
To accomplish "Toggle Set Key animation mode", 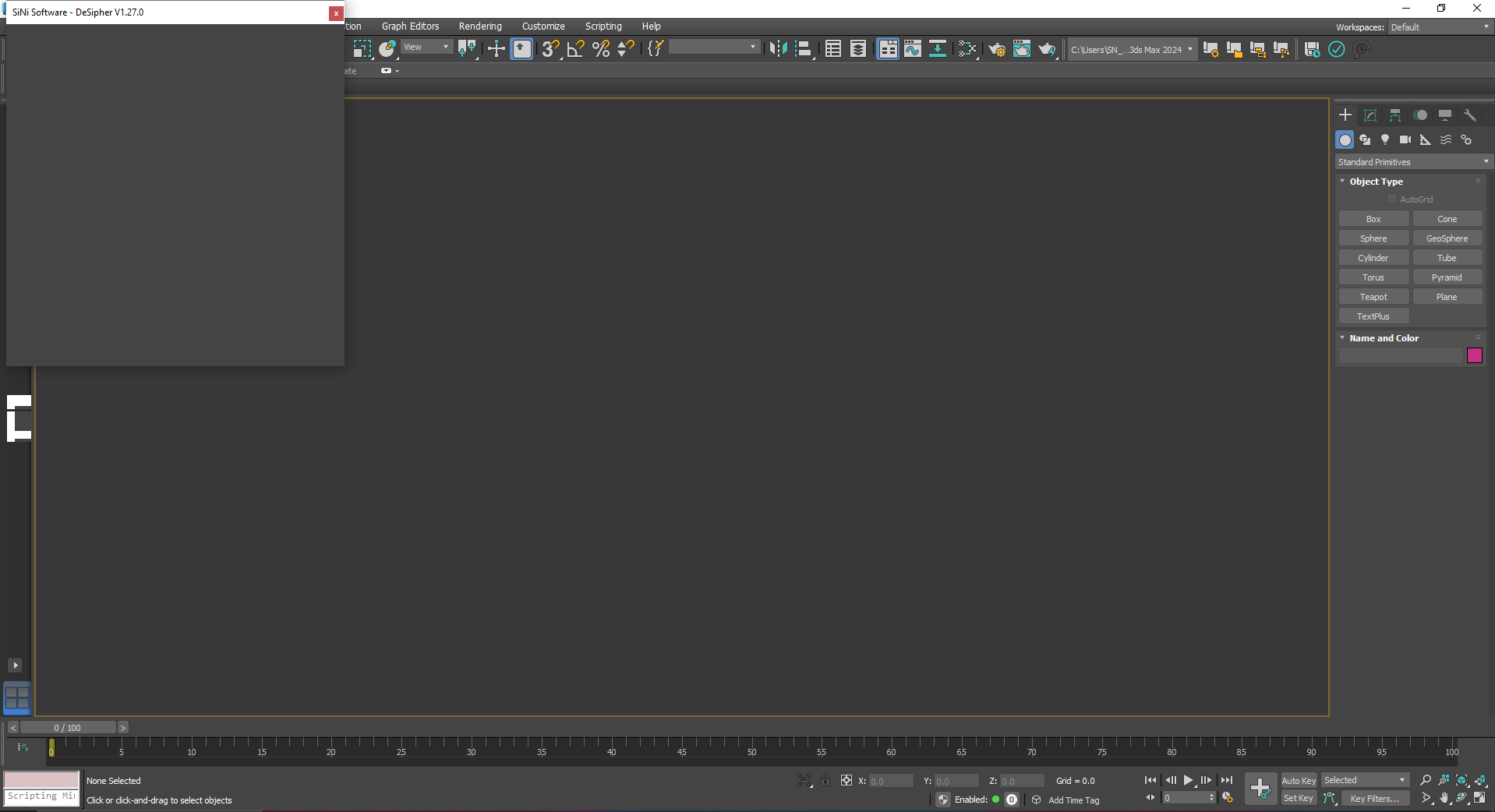I will (x=1299, y=798).
